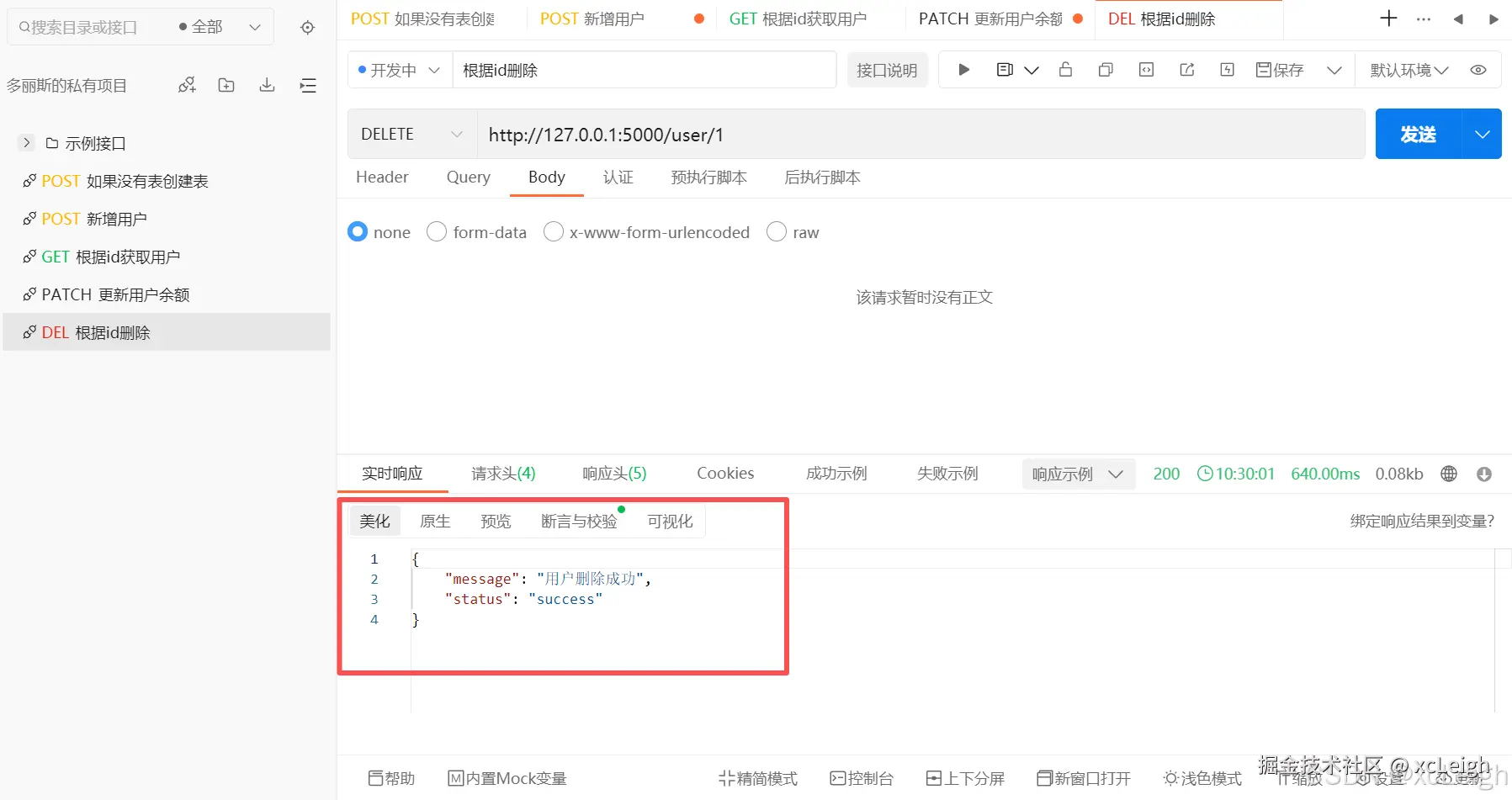Open the 默认环境 environment dropdown

point(1408,70)
